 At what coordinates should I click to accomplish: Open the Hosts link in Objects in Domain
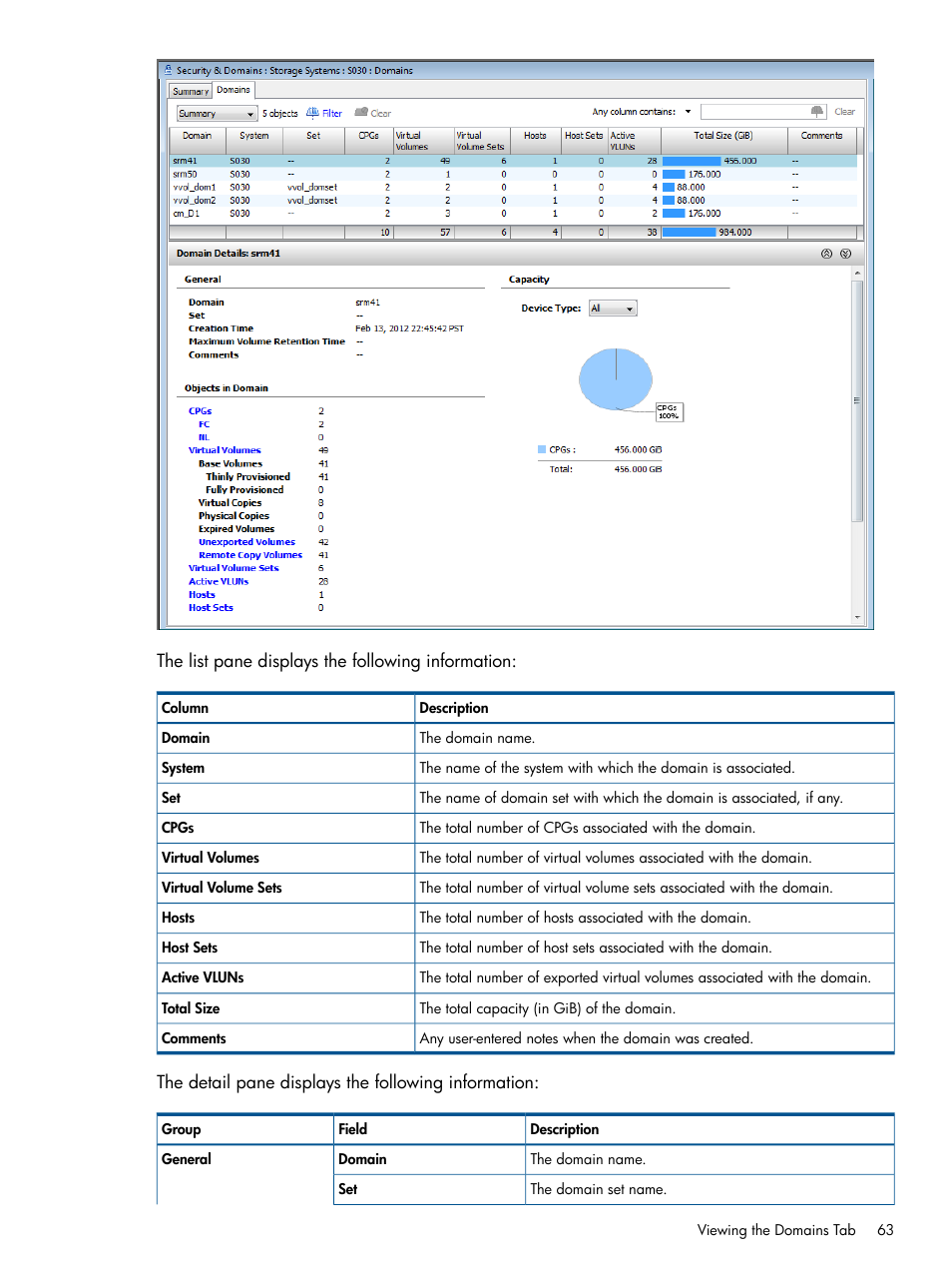(x=202, y=594)
